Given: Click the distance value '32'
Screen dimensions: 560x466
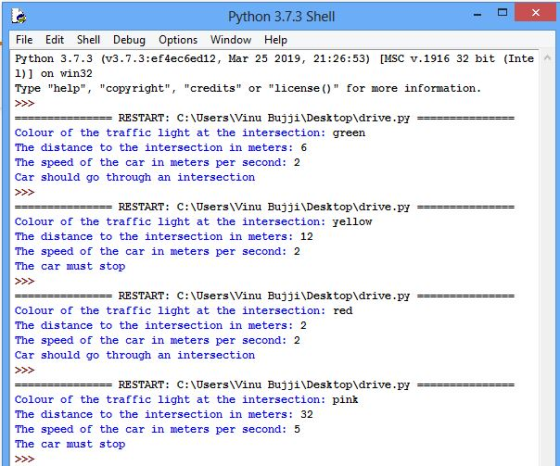Looking at the screenshot, I should (306, 414).
